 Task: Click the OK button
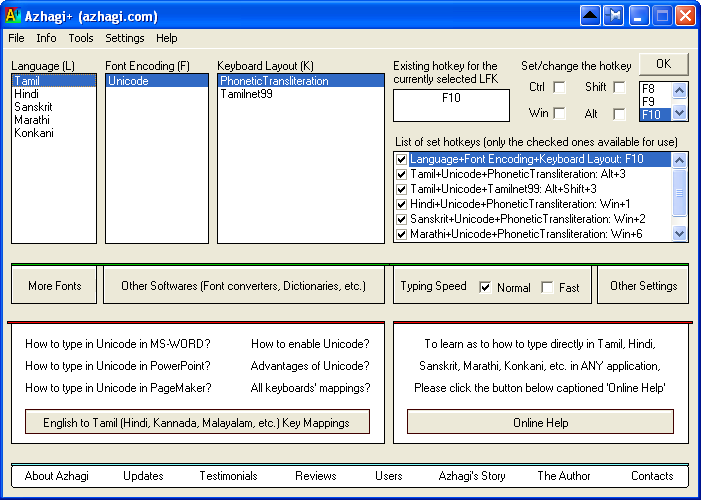664,64
